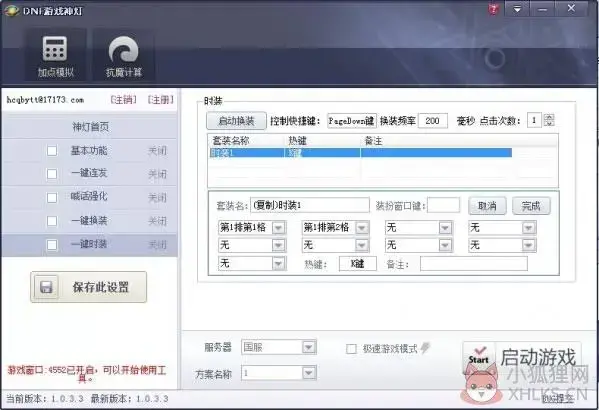
Task: Click the 备注 column header
Action: [x=373, y=141]
